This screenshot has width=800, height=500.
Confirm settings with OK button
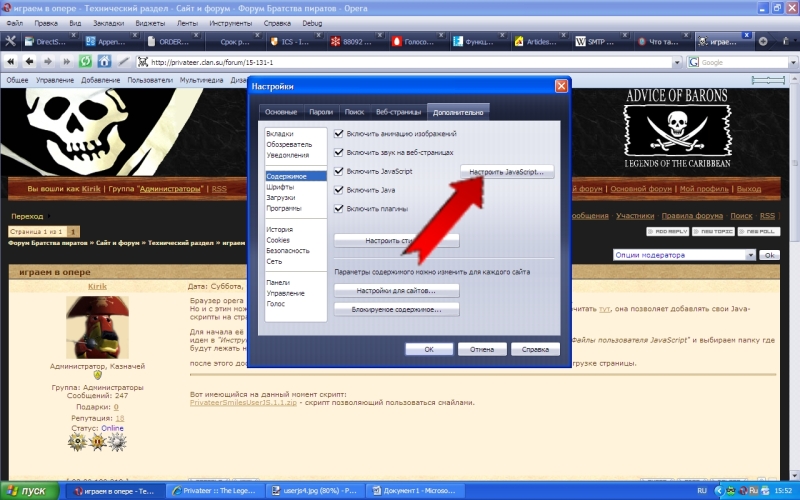point(429,349)
